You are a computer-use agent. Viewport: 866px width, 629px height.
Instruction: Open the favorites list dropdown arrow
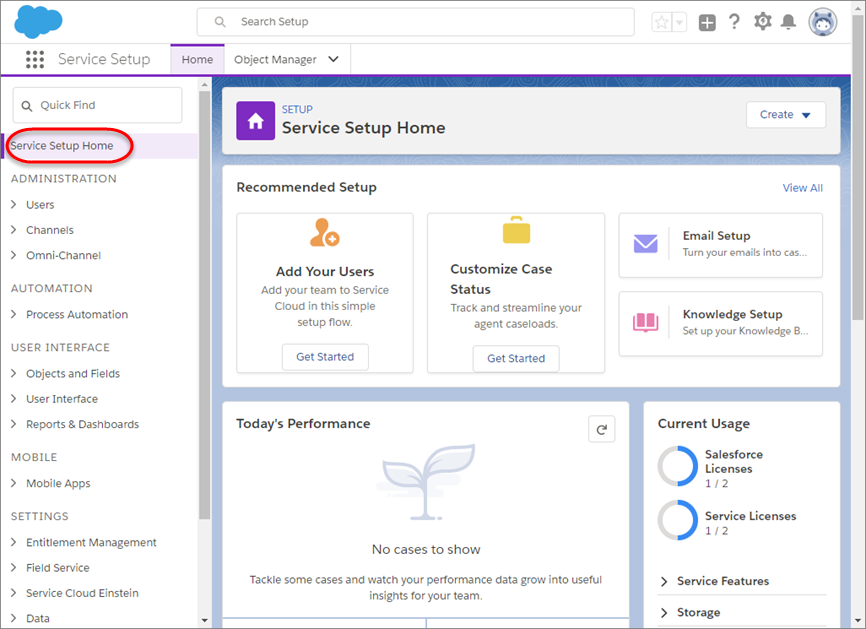680,22
